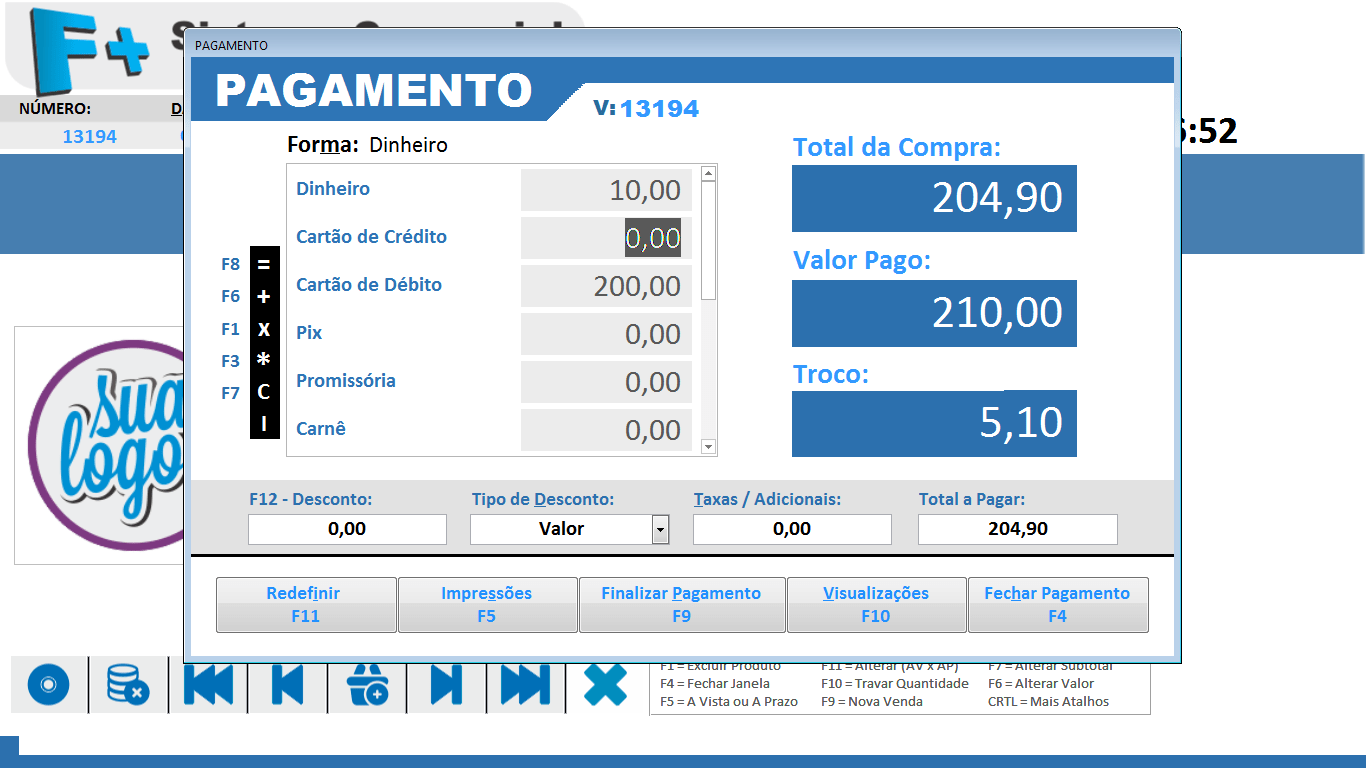Viewport: 1366px width, 768px height.
Task: Click Fechar Pagamento F4 button
Action: [1057, 605]
